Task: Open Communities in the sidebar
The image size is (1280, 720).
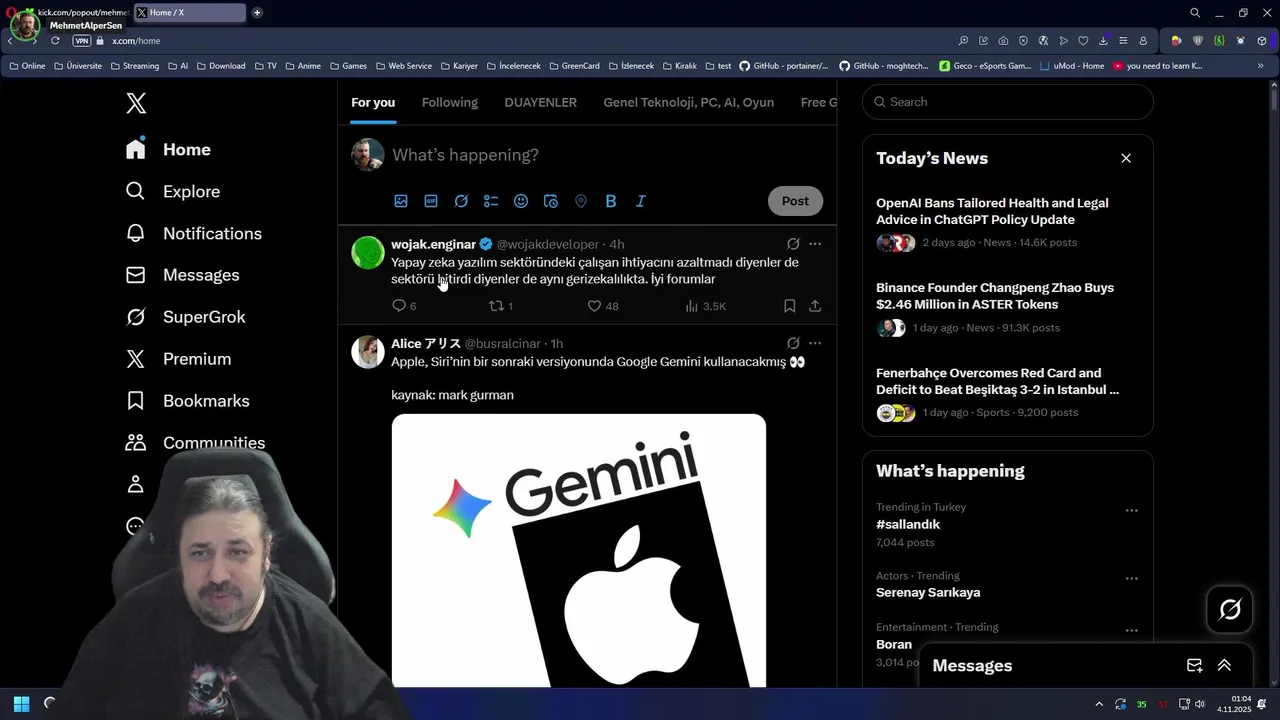Action: click(195, 442)
